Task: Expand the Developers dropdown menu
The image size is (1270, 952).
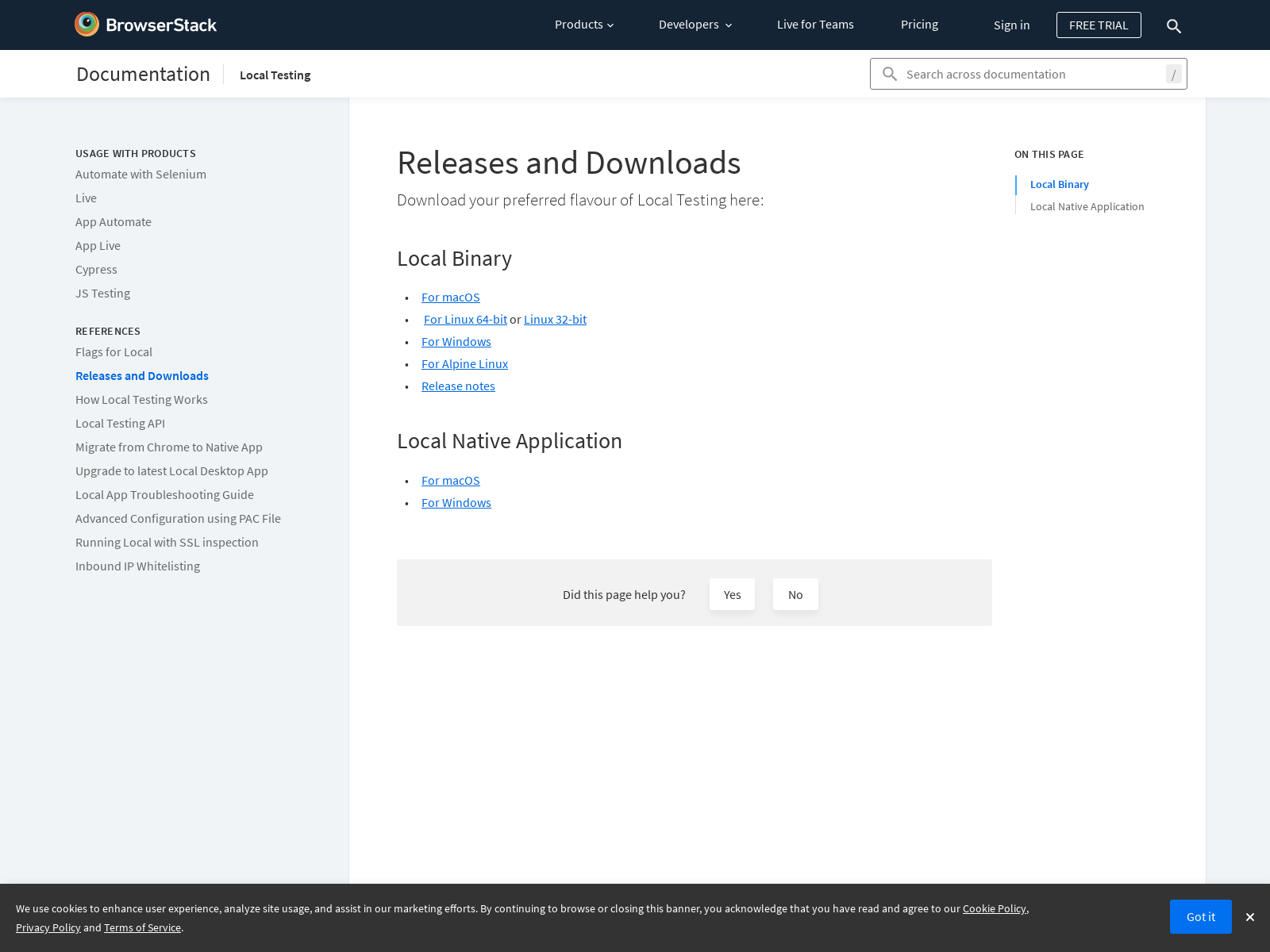Action: click(695, 25)
